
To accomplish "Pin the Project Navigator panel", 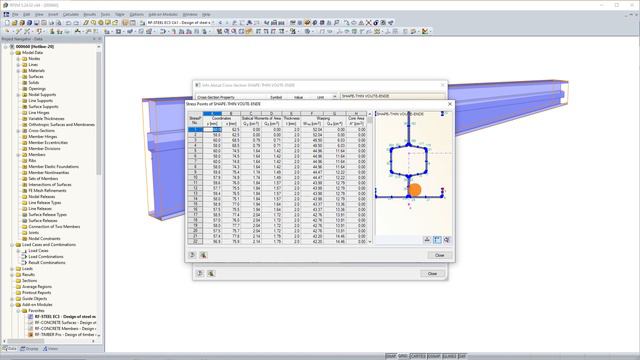I will [94, 39].
